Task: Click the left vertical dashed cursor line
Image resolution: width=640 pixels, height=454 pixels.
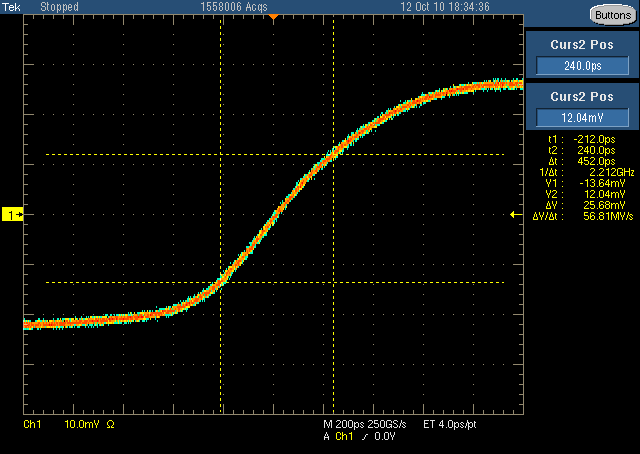Action: pos(221,214)
